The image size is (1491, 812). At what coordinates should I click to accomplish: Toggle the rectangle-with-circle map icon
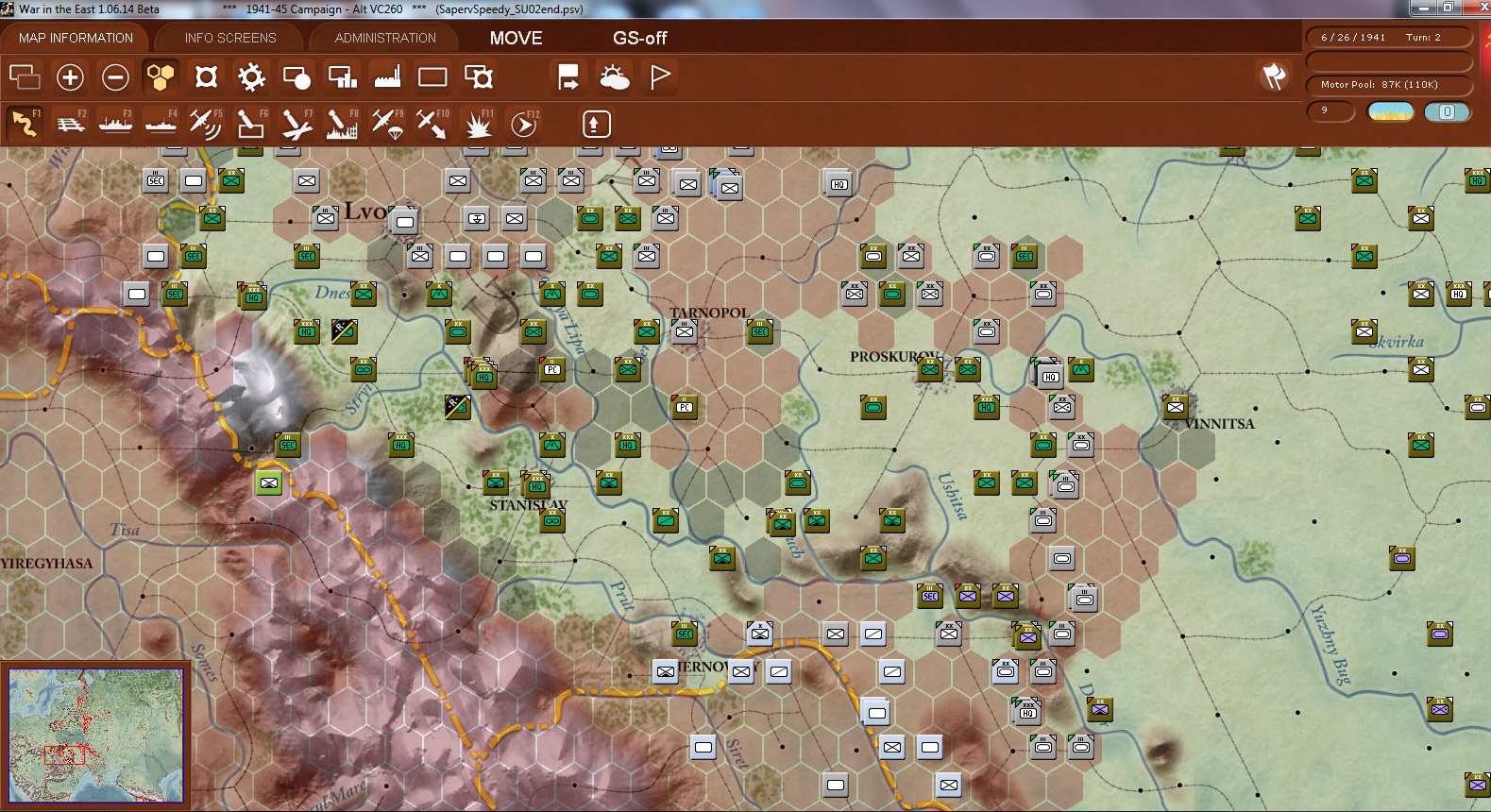tap(297, 77)
